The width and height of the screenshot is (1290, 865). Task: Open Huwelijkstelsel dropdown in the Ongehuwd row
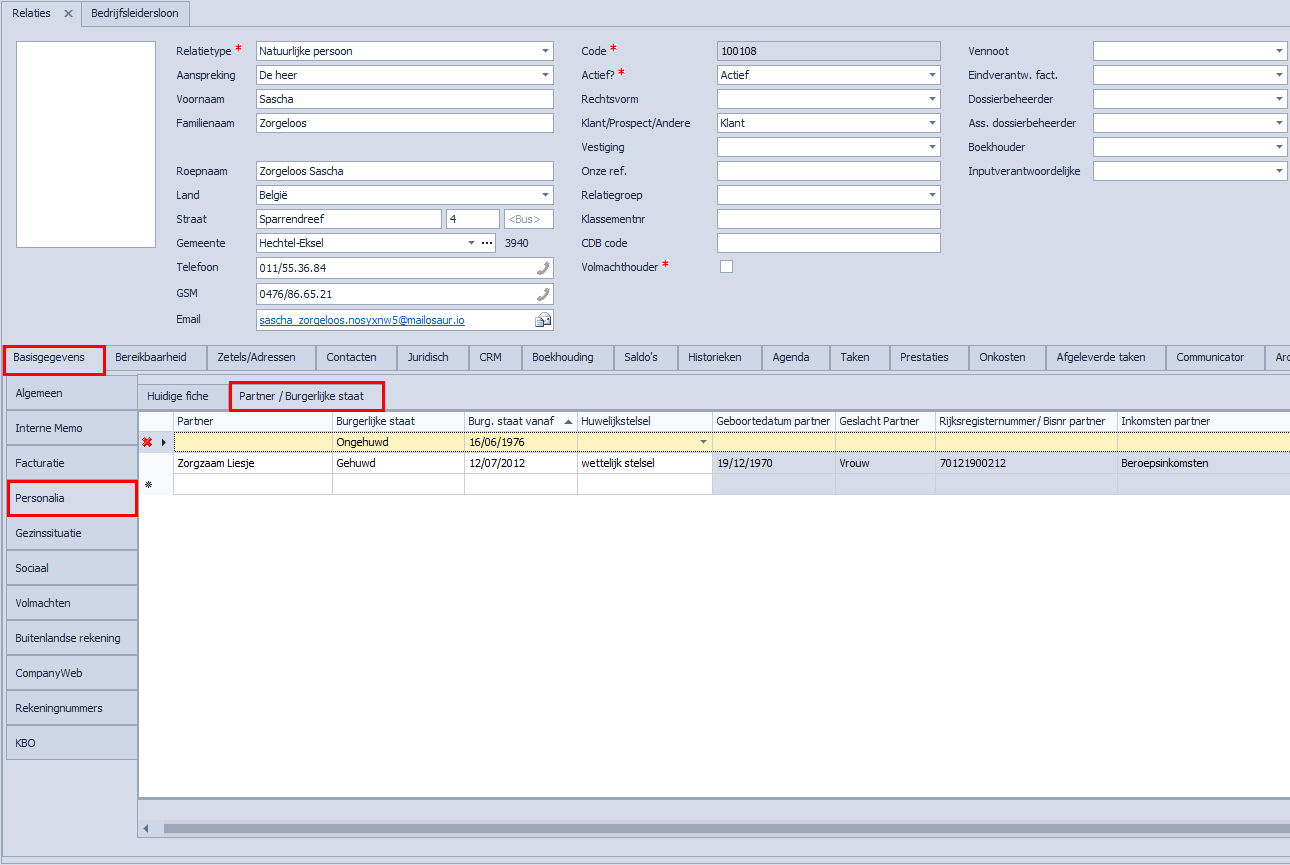tap(703, 442)
